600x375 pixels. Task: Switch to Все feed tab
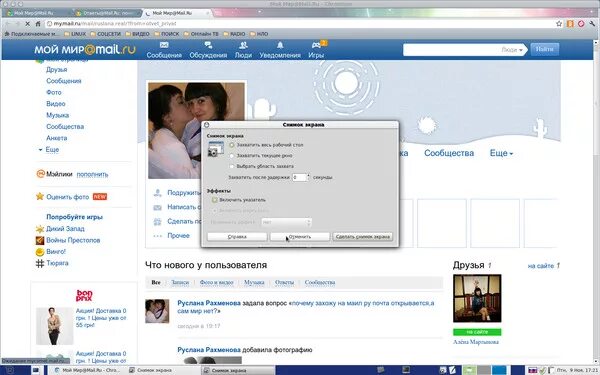pyautogui.click(x=156, y=282)
